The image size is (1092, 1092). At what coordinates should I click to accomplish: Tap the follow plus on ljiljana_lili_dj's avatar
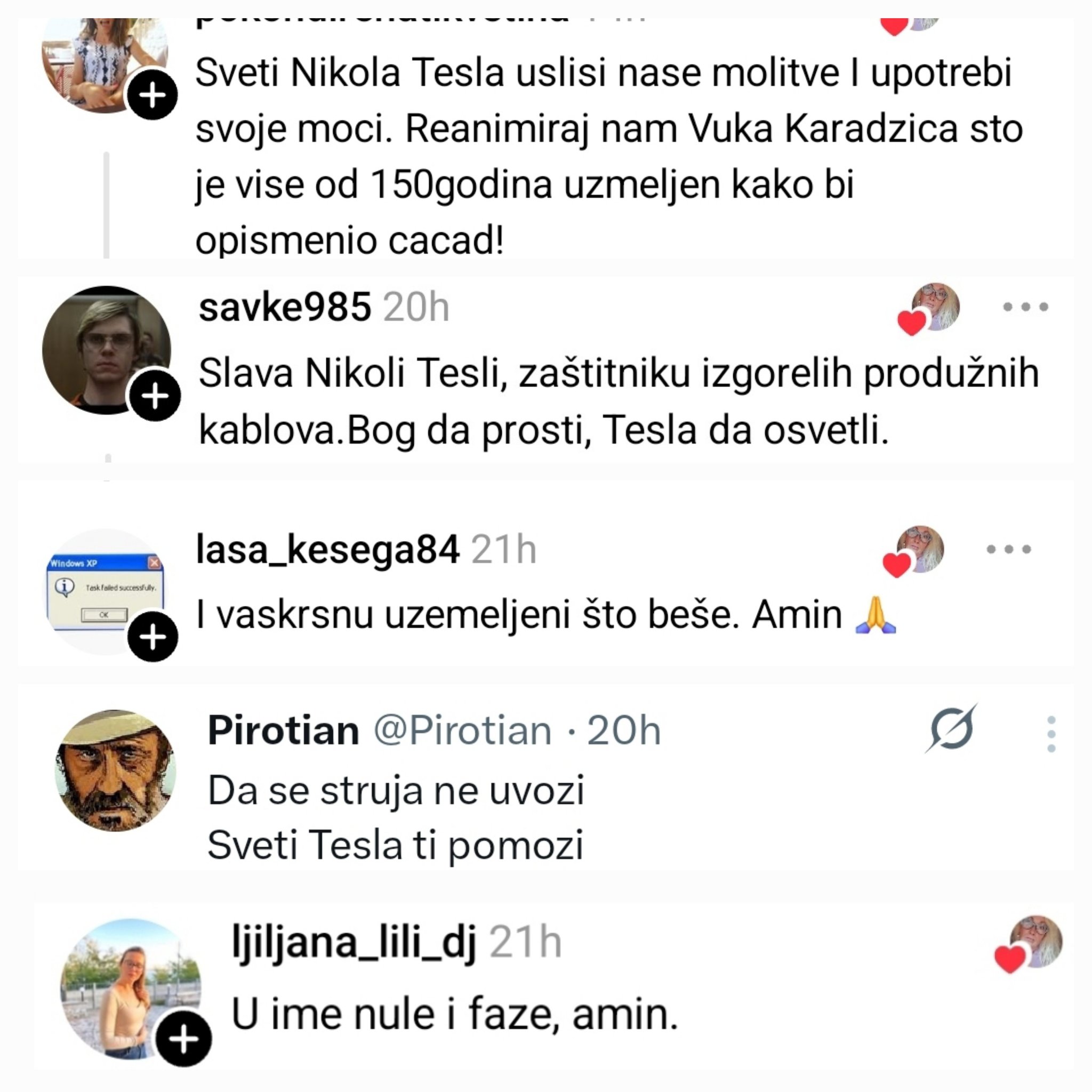pyautogui.click(x=184, y=1039)
